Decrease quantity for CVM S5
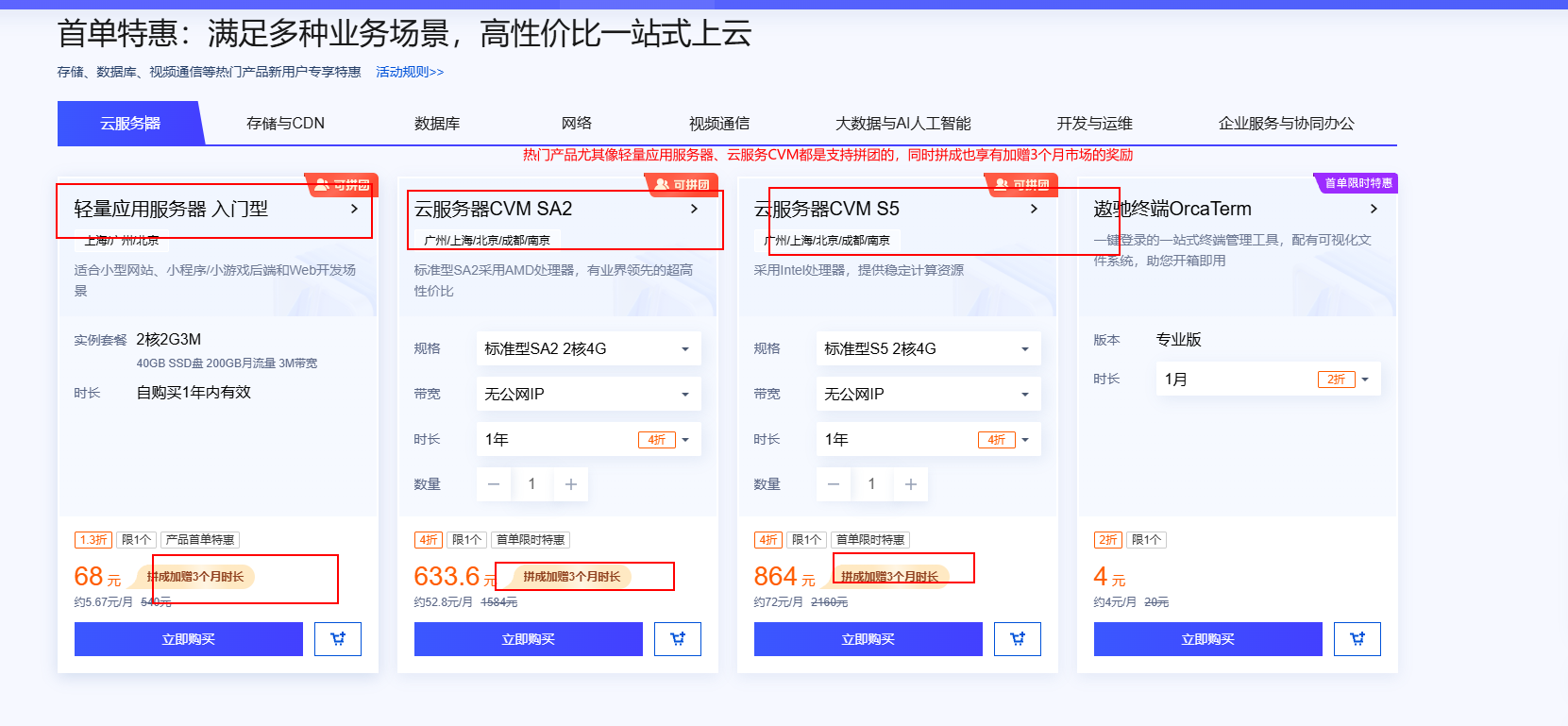 (834, 484)
